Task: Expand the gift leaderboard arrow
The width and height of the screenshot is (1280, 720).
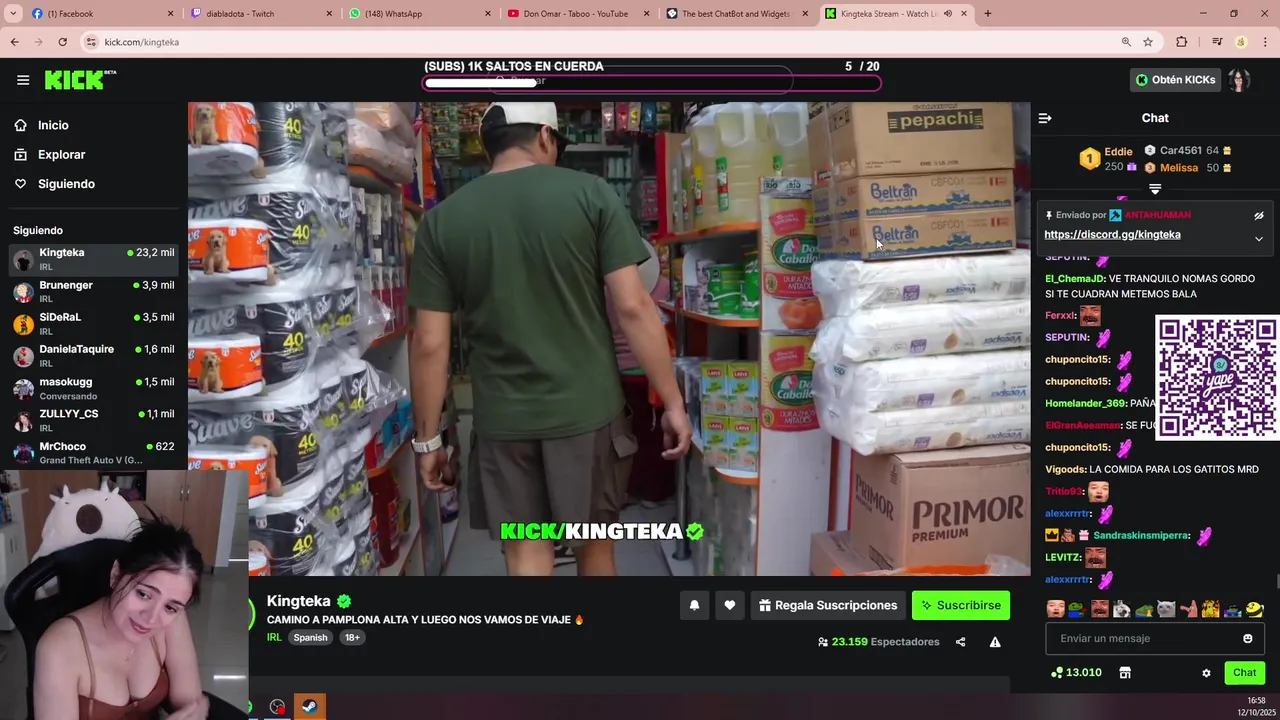Action: pyautogui.click(x=1155, y=189)
